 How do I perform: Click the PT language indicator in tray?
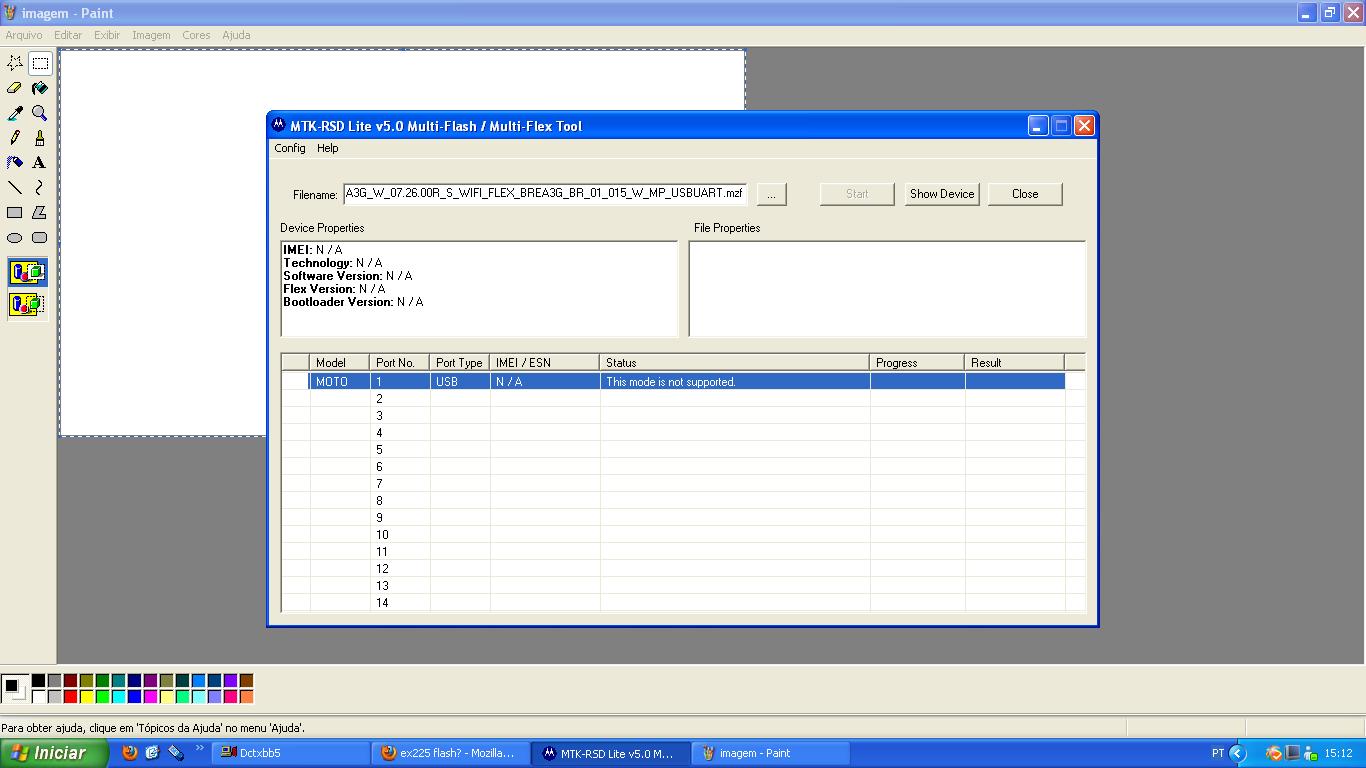(1218, 753)
